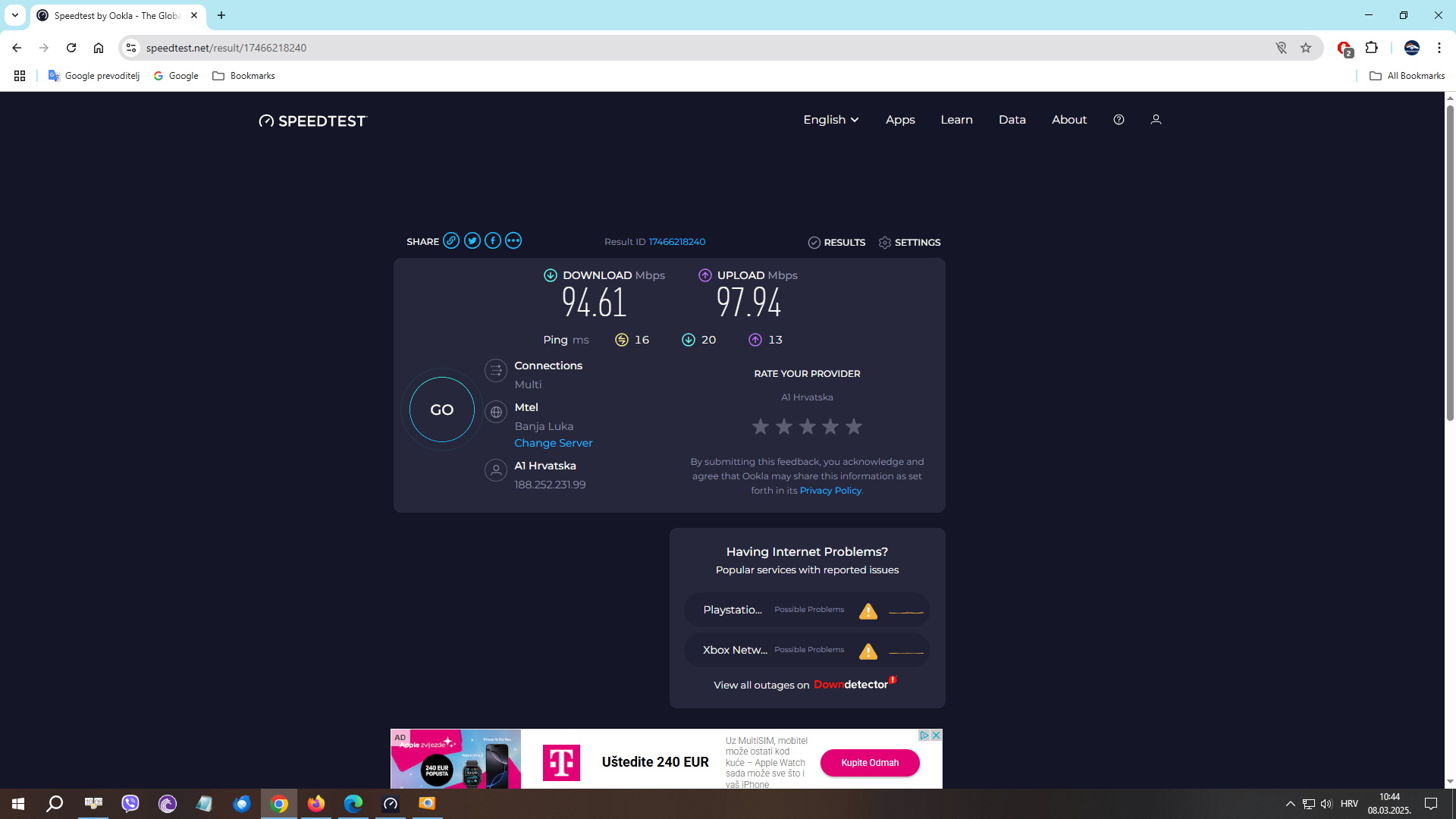Share result on Facebook icon
The height and width of the screenshot is (819, 1456).
(493, 241)
